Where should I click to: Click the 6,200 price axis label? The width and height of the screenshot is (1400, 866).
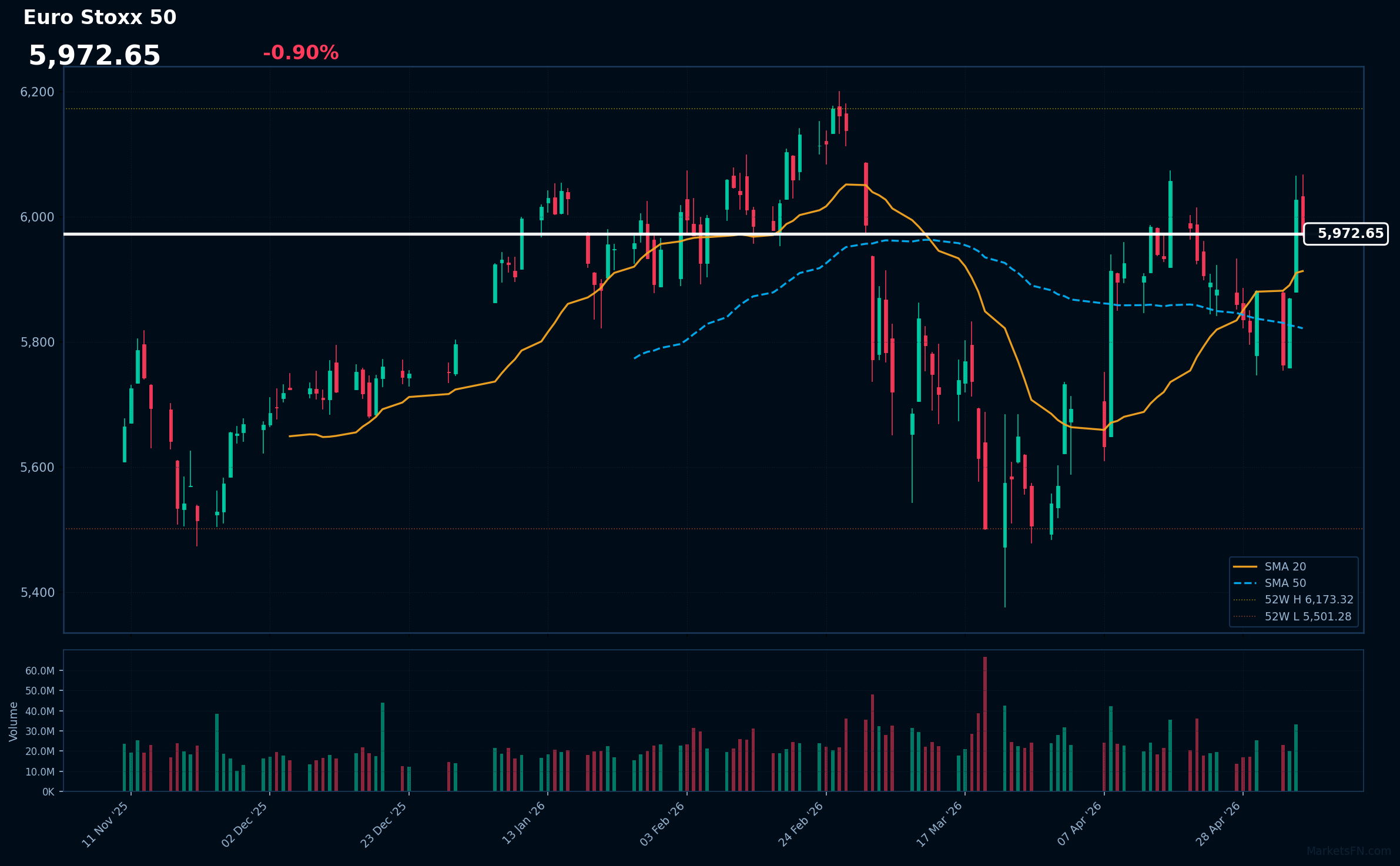[x=37, y=92]
